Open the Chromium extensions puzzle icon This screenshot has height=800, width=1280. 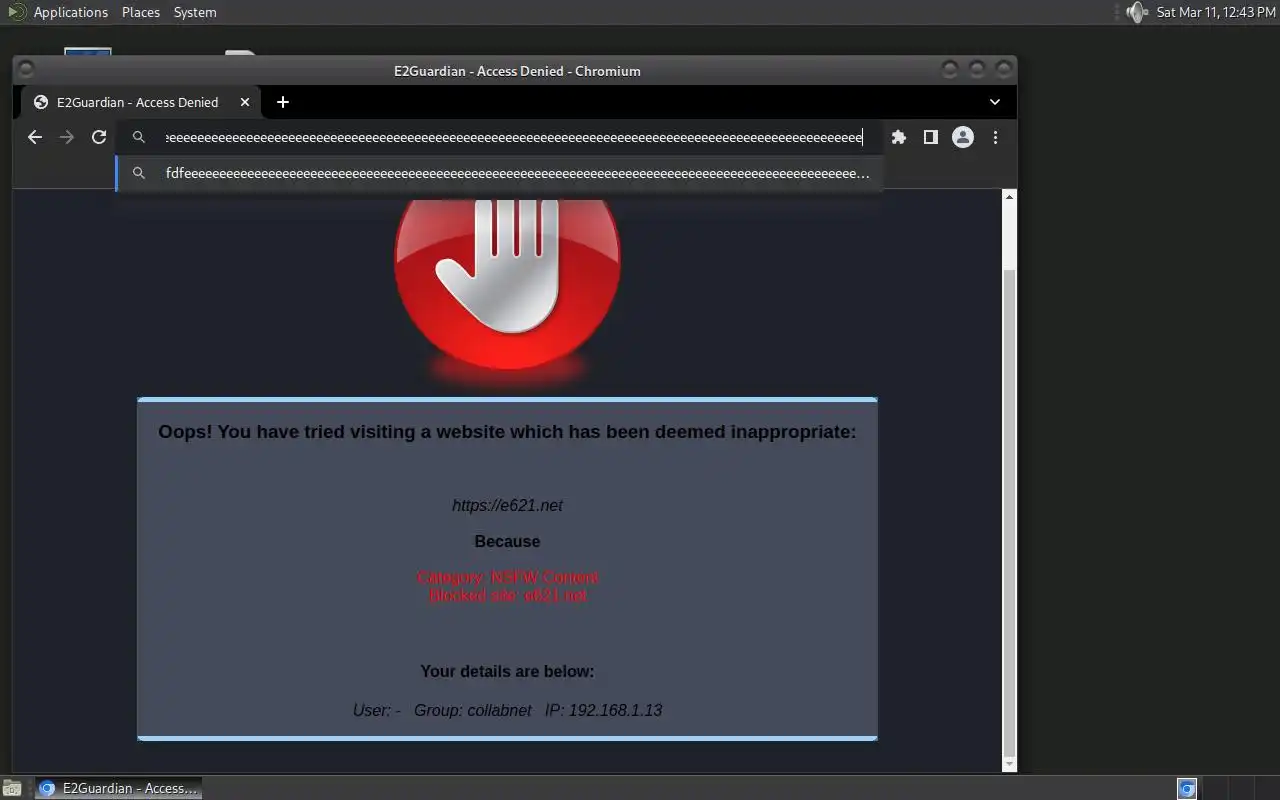point(898,137)
